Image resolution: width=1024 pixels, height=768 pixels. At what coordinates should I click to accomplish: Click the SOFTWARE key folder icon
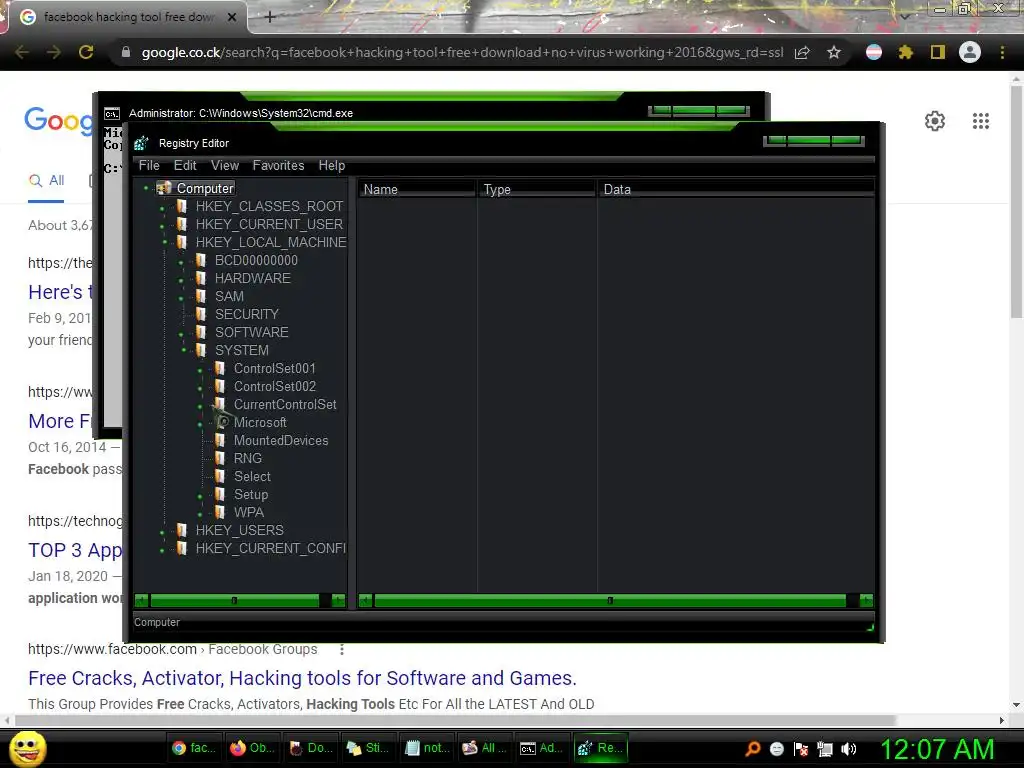coord(201,332)
